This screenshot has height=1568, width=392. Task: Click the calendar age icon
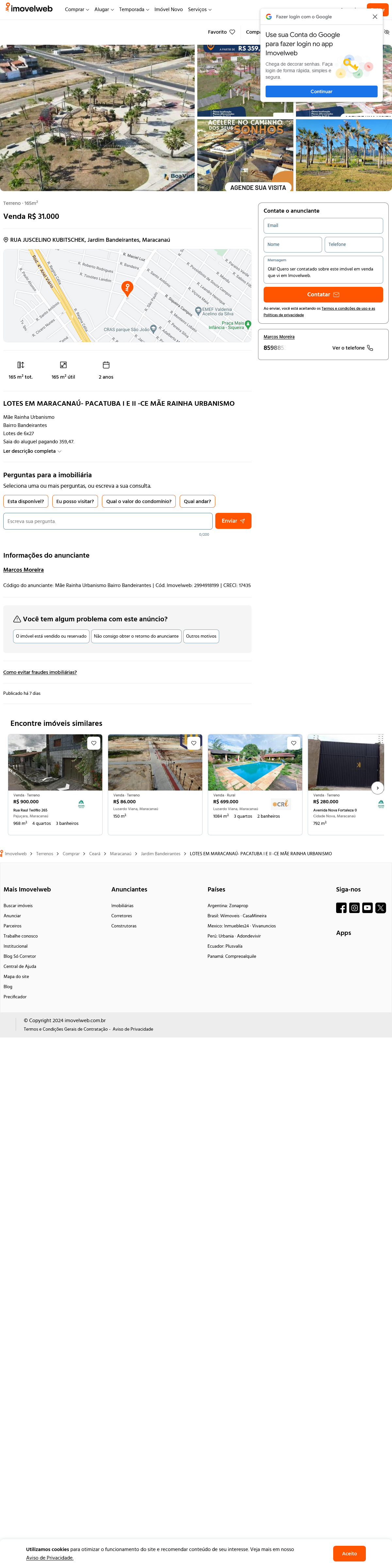point(106,365)
